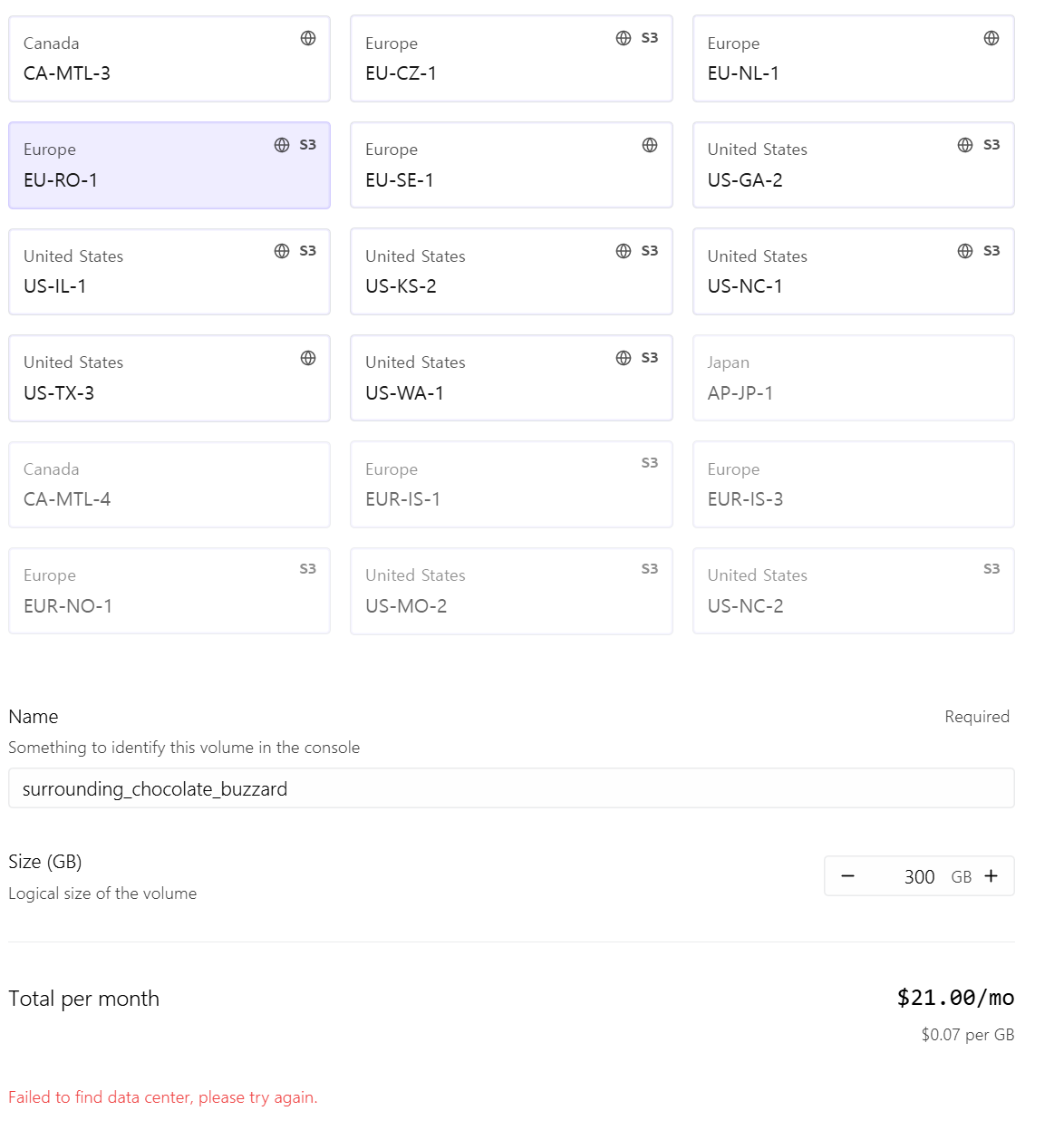Screen dimensions: 1064x1130
Task: Click the S3 badge on US-GA-2 card
Action: [x=991, y=145]
